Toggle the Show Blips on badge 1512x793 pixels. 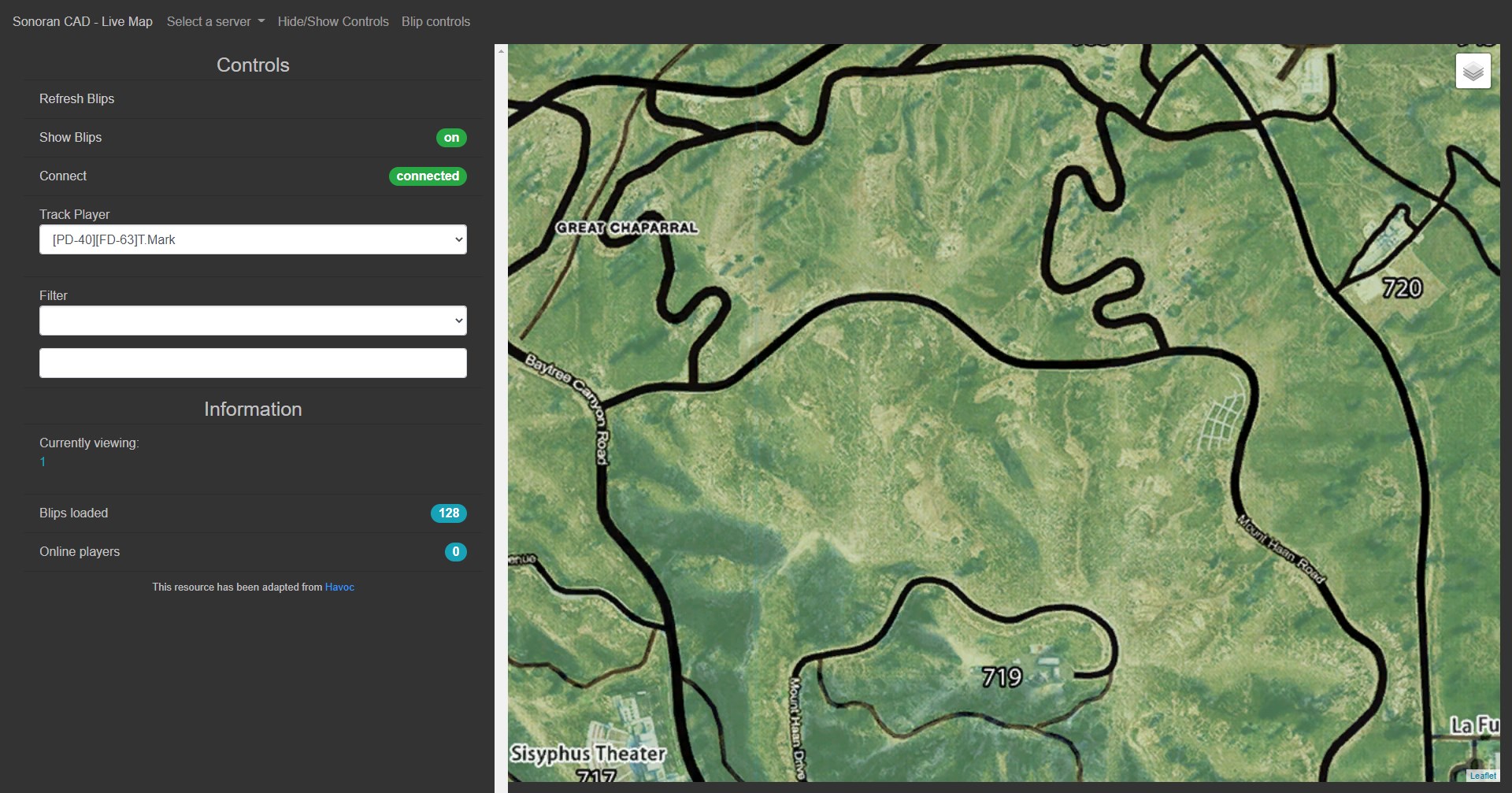451,138
